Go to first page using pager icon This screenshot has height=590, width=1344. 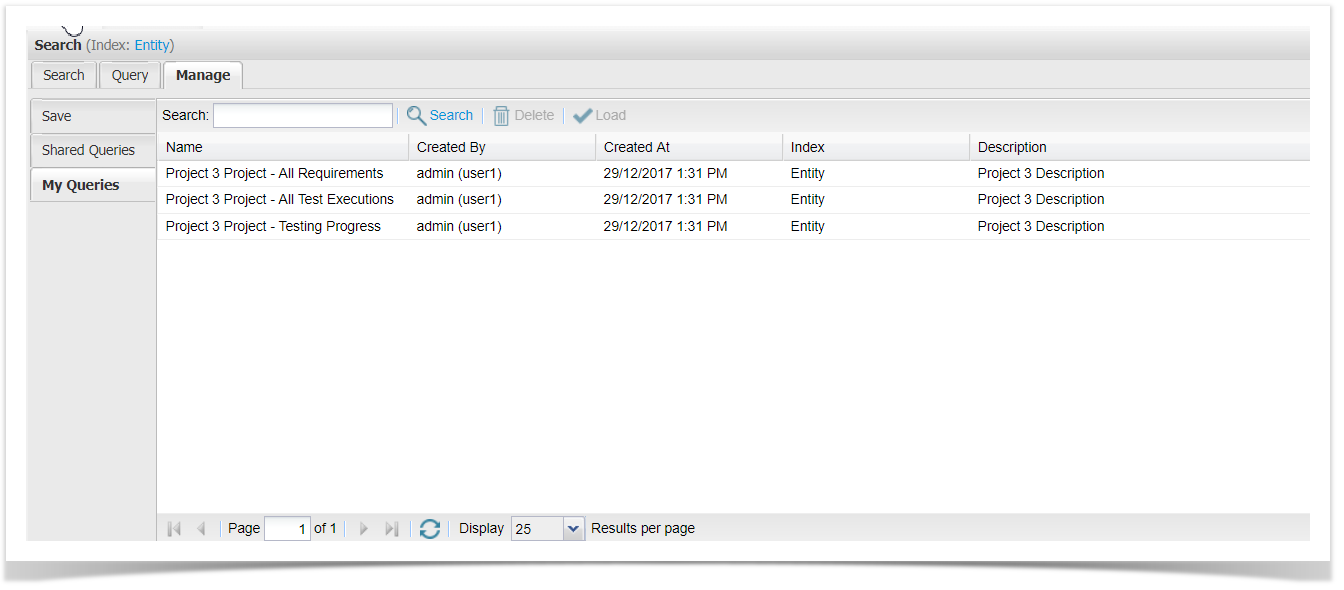[174, 529]
